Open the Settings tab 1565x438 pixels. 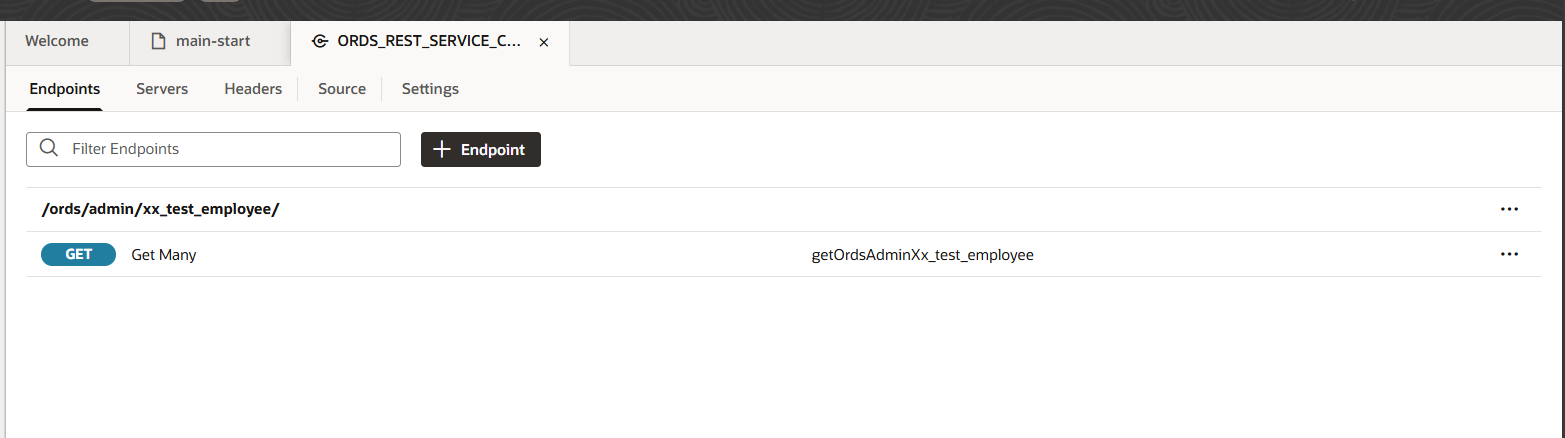coord(430,89)
